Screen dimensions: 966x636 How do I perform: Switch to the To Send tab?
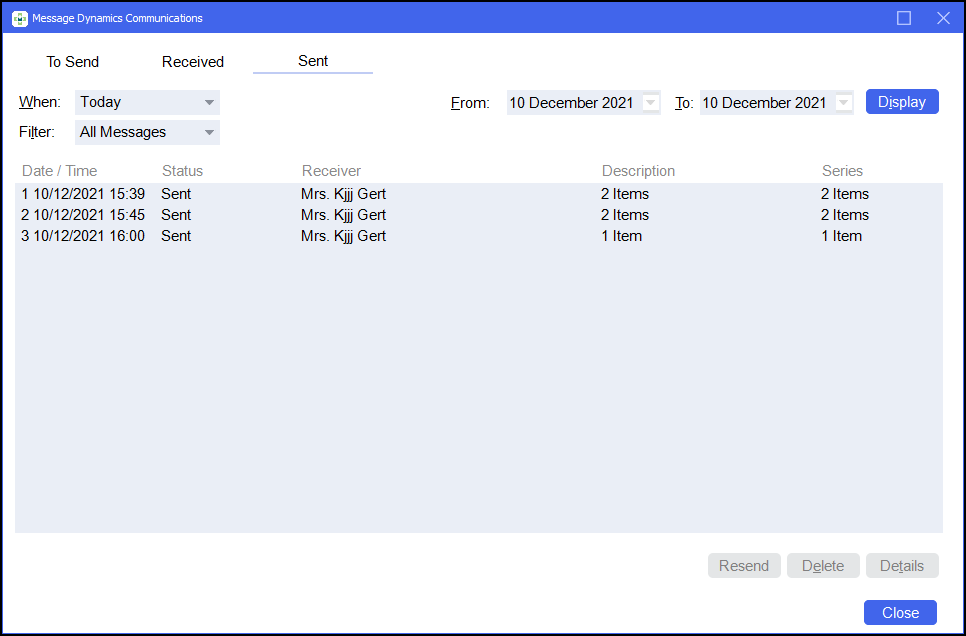point(73,62)
